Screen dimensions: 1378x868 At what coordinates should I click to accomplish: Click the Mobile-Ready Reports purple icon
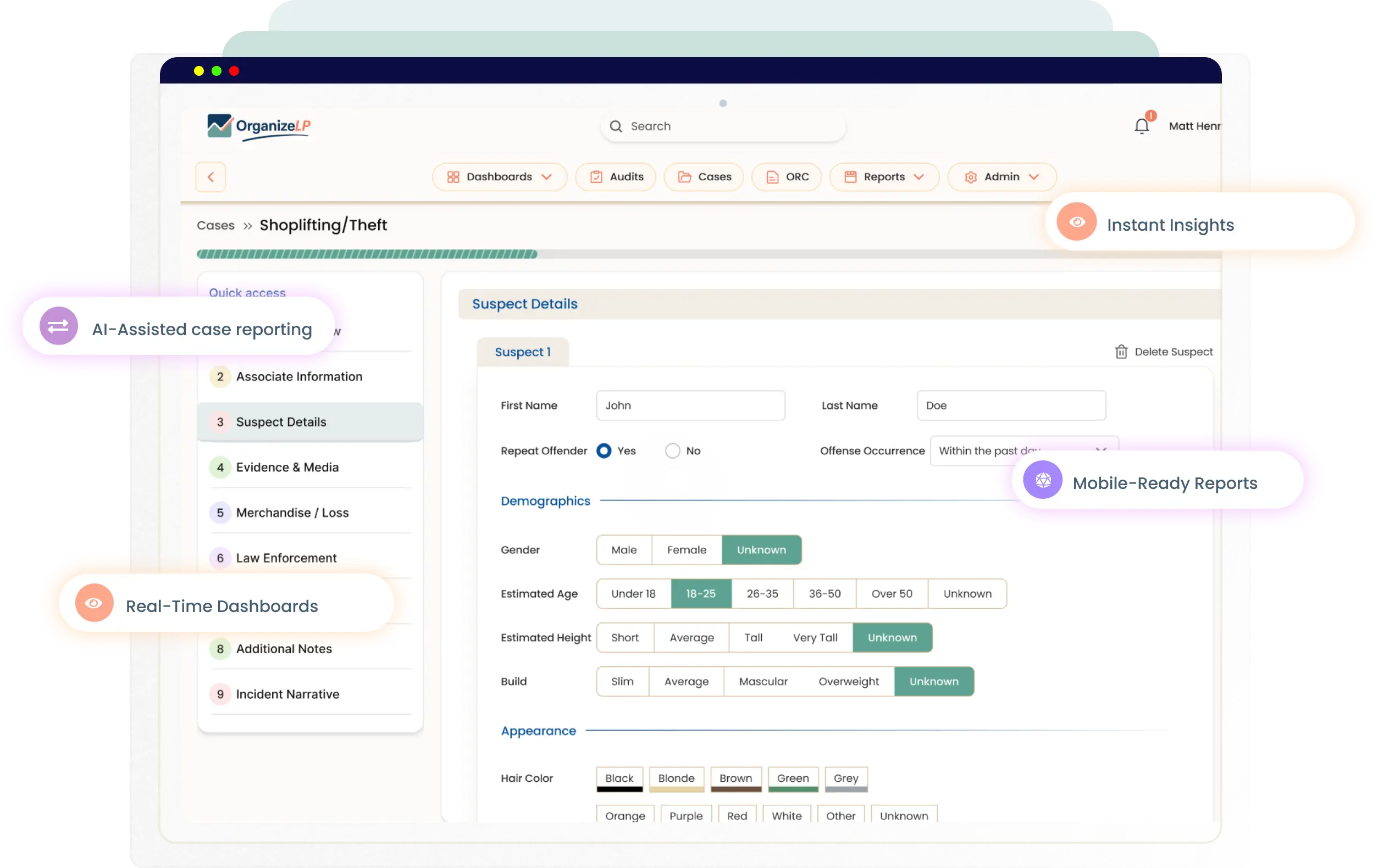[x=1043, y=480]
